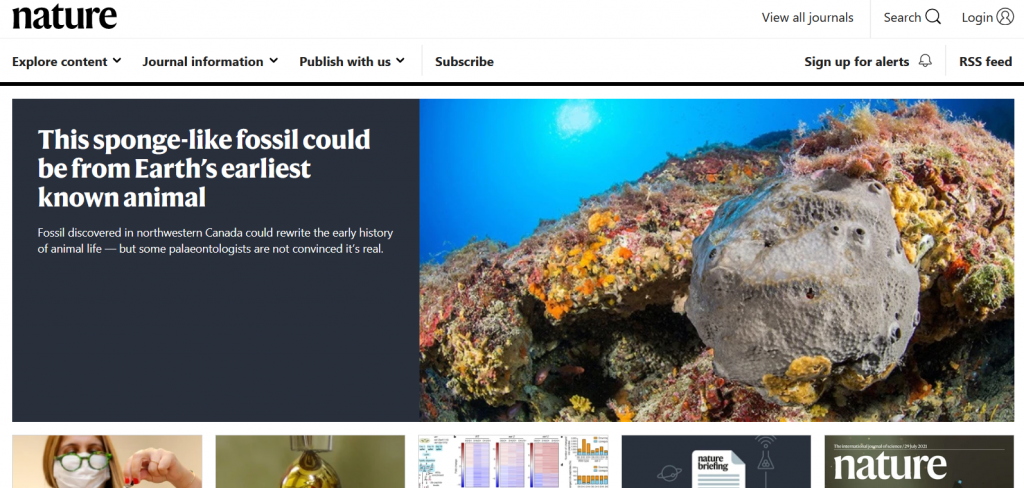Open View all journals link

tap(807, 18)
